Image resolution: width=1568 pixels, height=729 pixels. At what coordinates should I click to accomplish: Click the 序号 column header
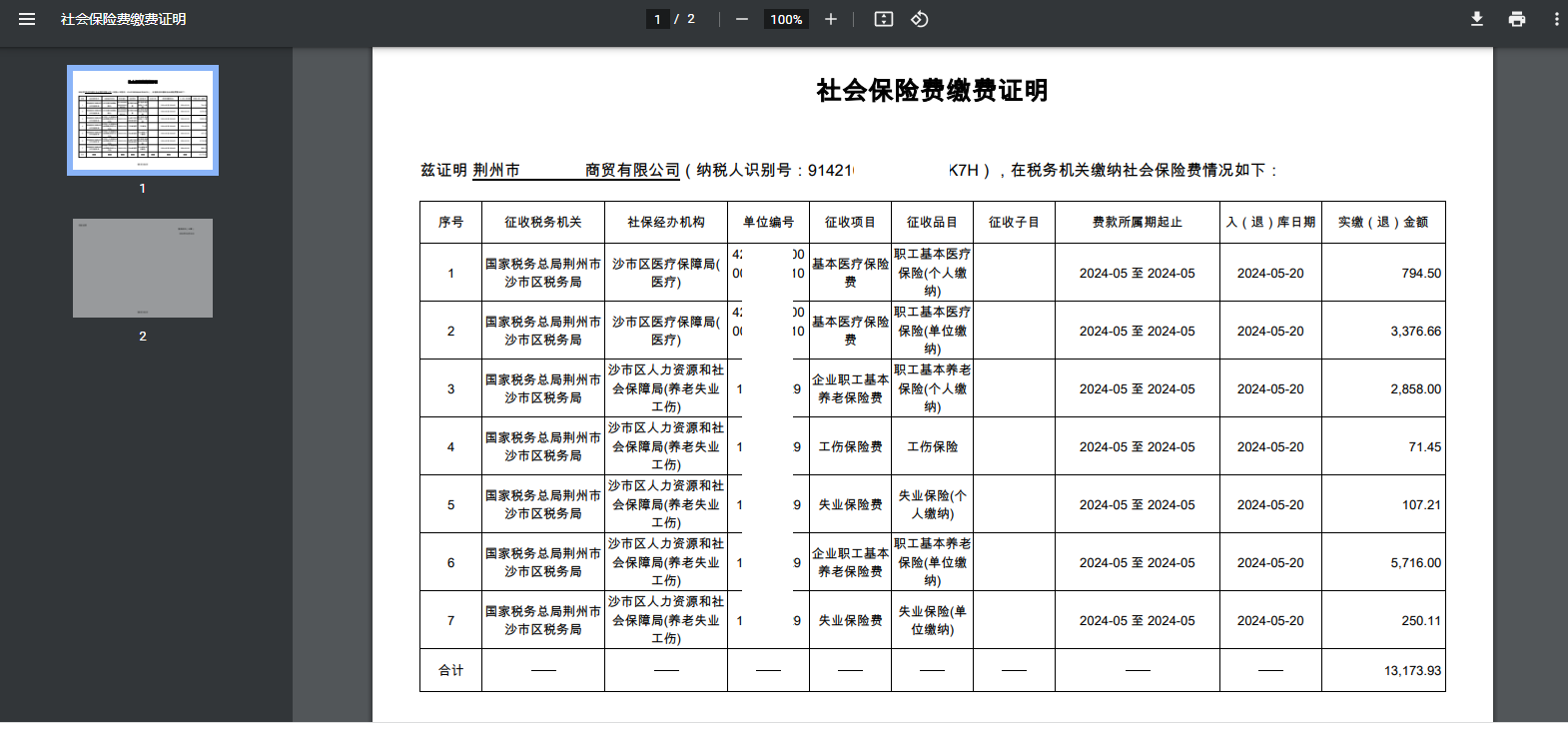pyautogui.click(x=450, y=222)
